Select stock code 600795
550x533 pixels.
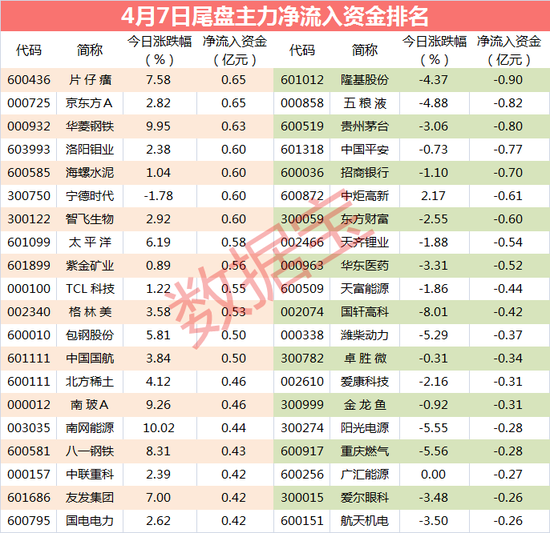pos(29,521)
